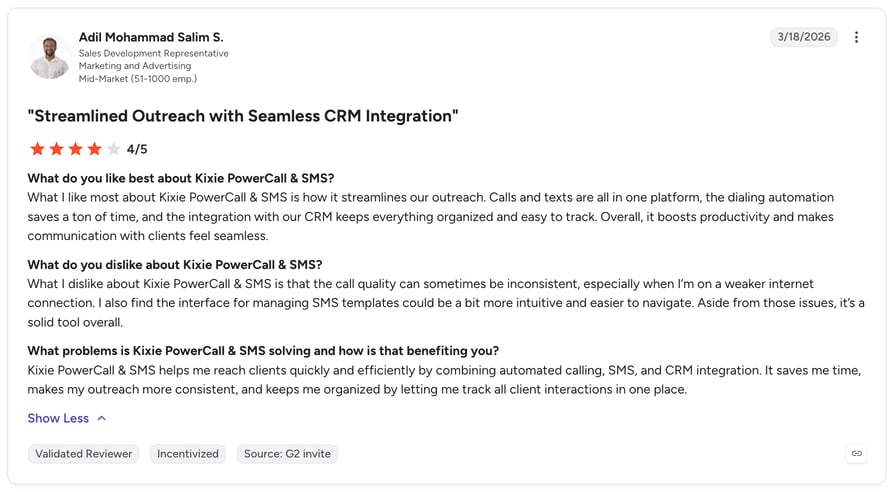Viewport: 894px width, 492px height.
Task: Click the third rating star
Action: click(75, 149)
